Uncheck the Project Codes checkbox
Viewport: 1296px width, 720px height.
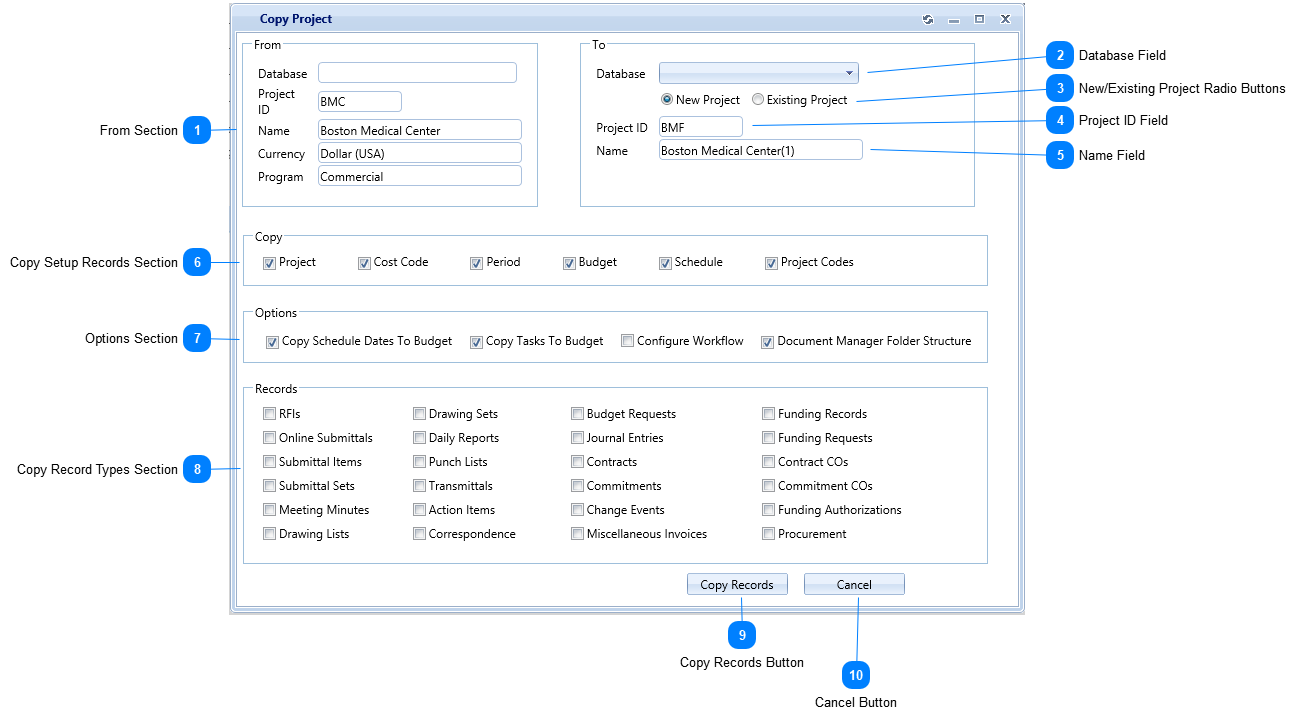772,263
